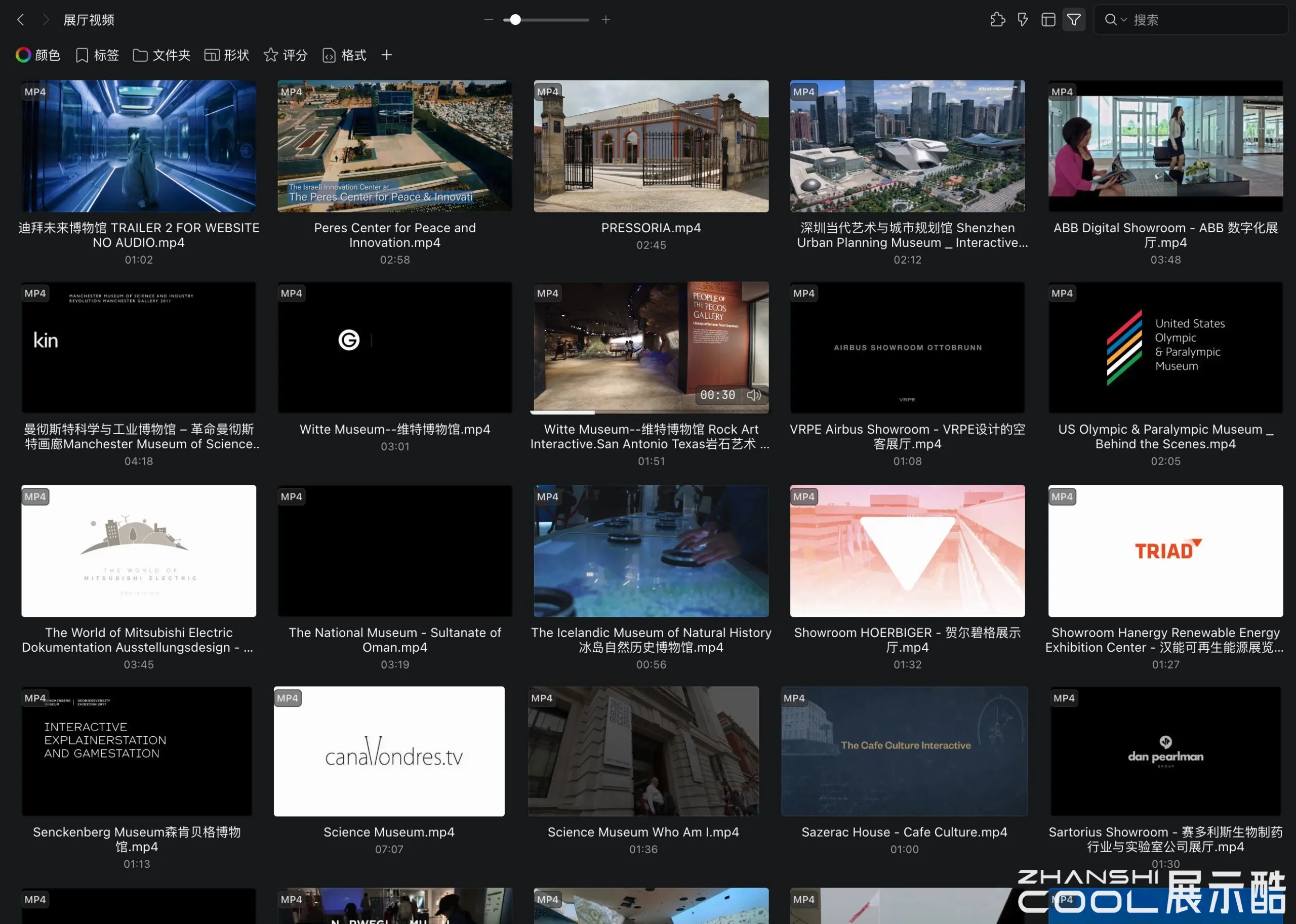This screenshot has width=1296, height=924.
Task: Click the plus zoom-in icon
Action: (606, 20)
